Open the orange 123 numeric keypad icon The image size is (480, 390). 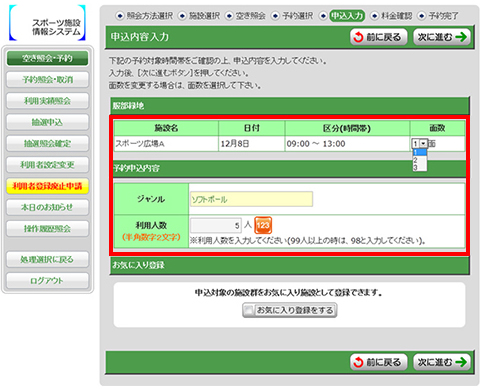(263, 225)
